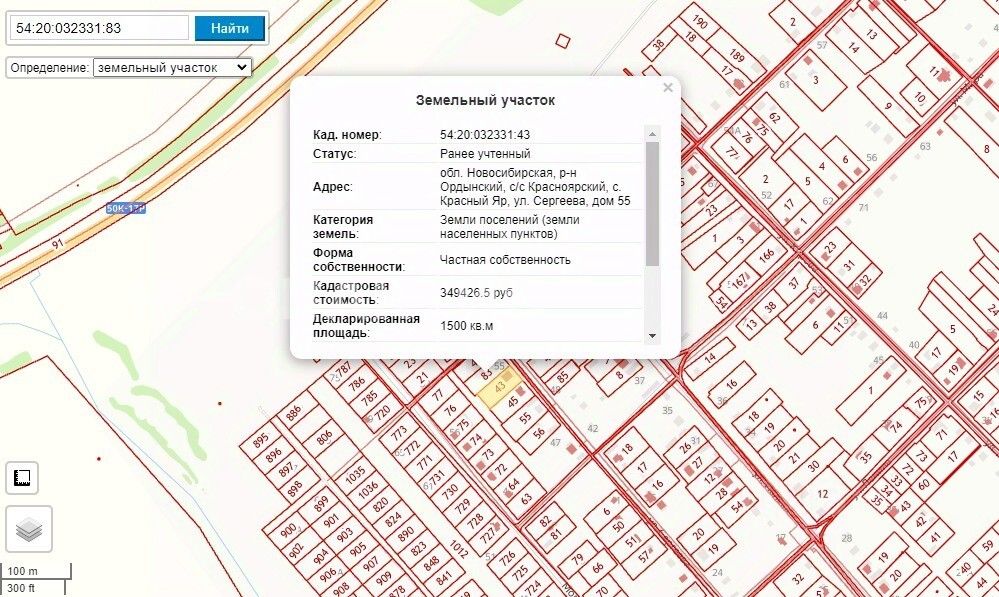Click the popup scrollbar thumb
Viewport: 999px width, 597px height.
pyautogui.click(x=652, y=204)
